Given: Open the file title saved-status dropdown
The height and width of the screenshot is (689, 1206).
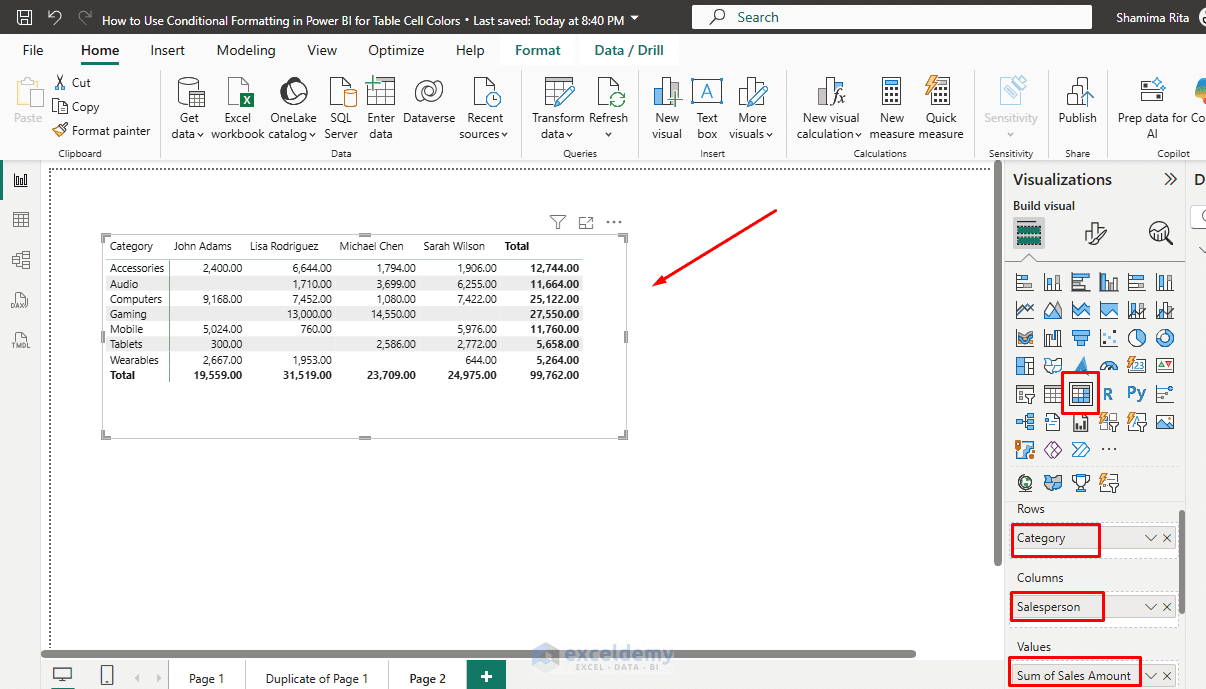Looking at the screenshot, I should 634,19.
